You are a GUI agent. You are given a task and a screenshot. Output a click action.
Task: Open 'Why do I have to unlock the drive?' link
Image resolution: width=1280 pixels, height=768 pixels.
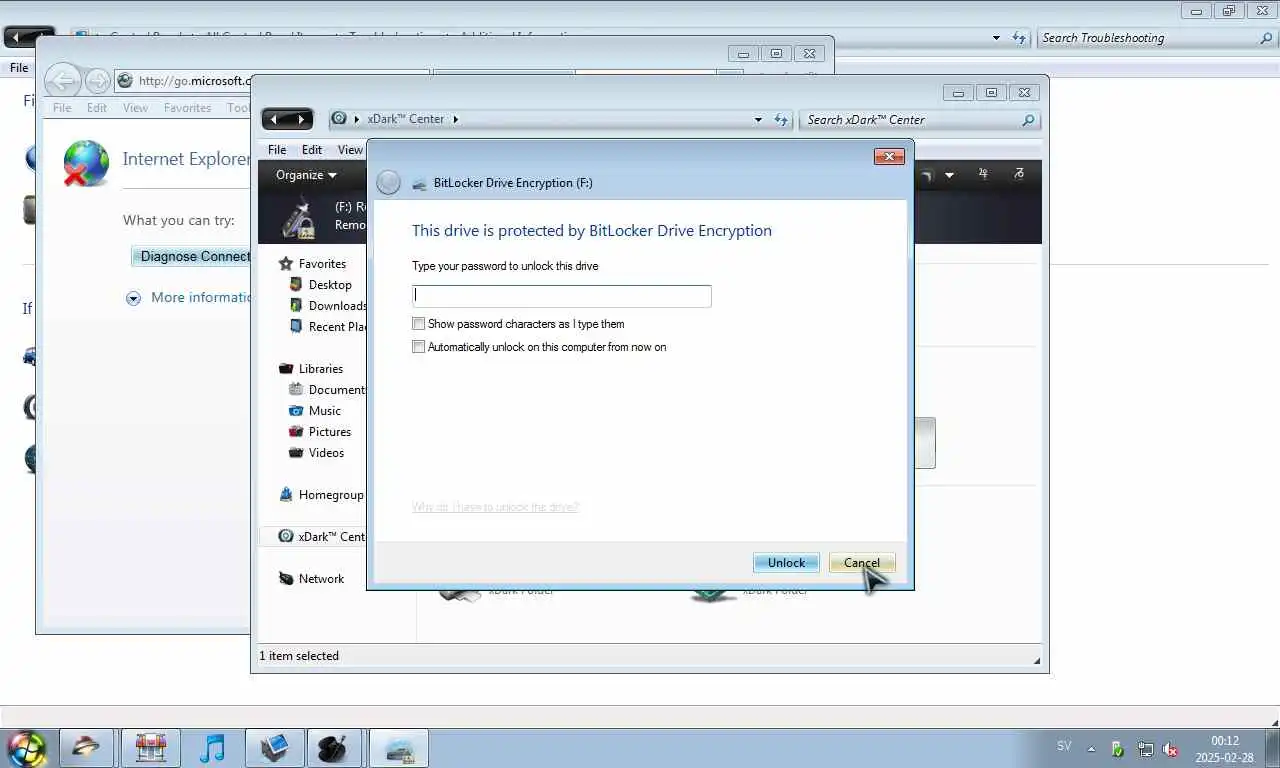pyautogui.click(x=495, y=507)
